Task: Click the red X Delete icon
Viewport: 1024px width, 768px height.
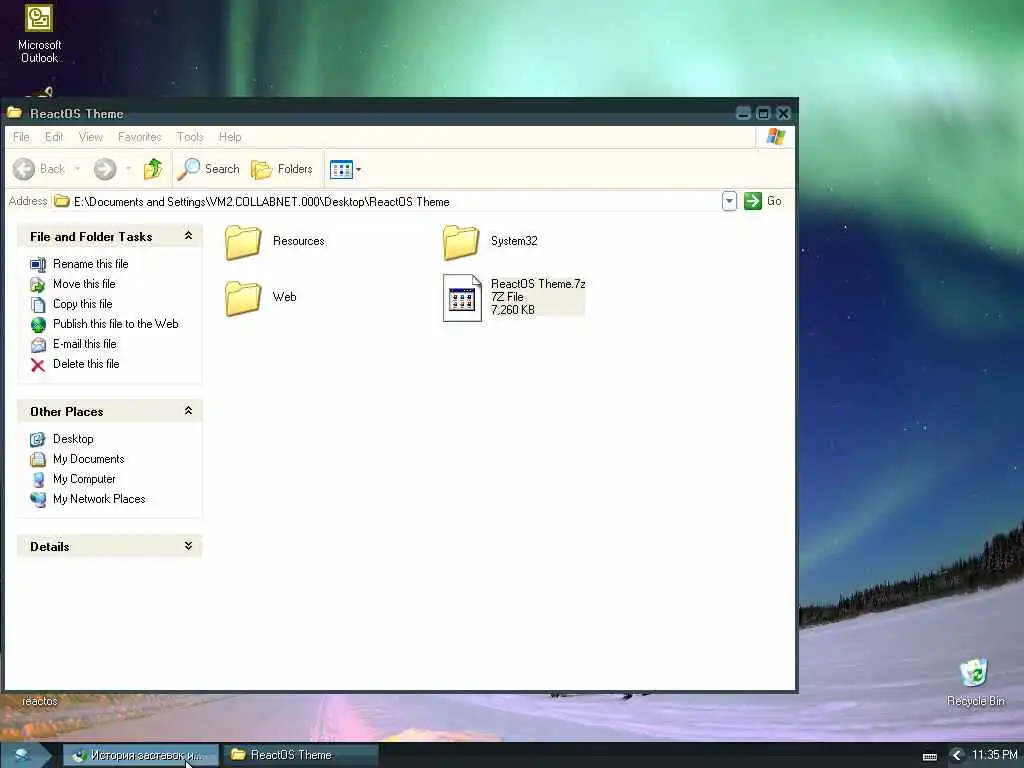Action: click(38, 365)
